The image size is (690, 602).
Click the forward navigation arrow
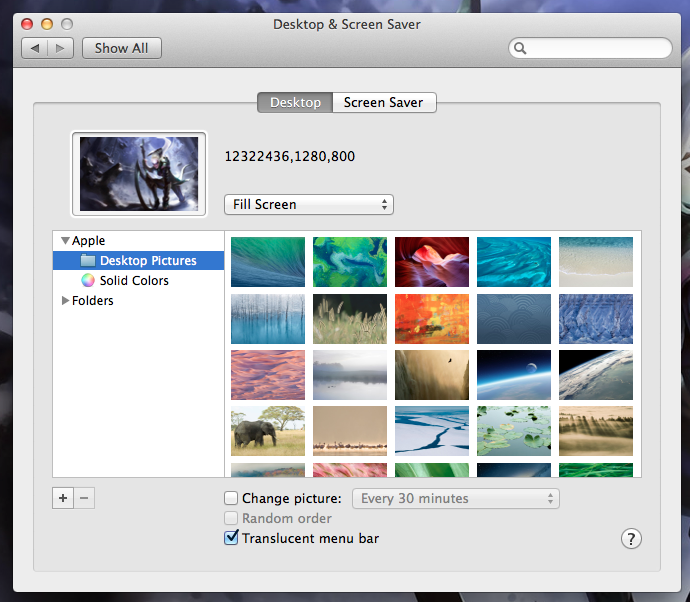60,48
